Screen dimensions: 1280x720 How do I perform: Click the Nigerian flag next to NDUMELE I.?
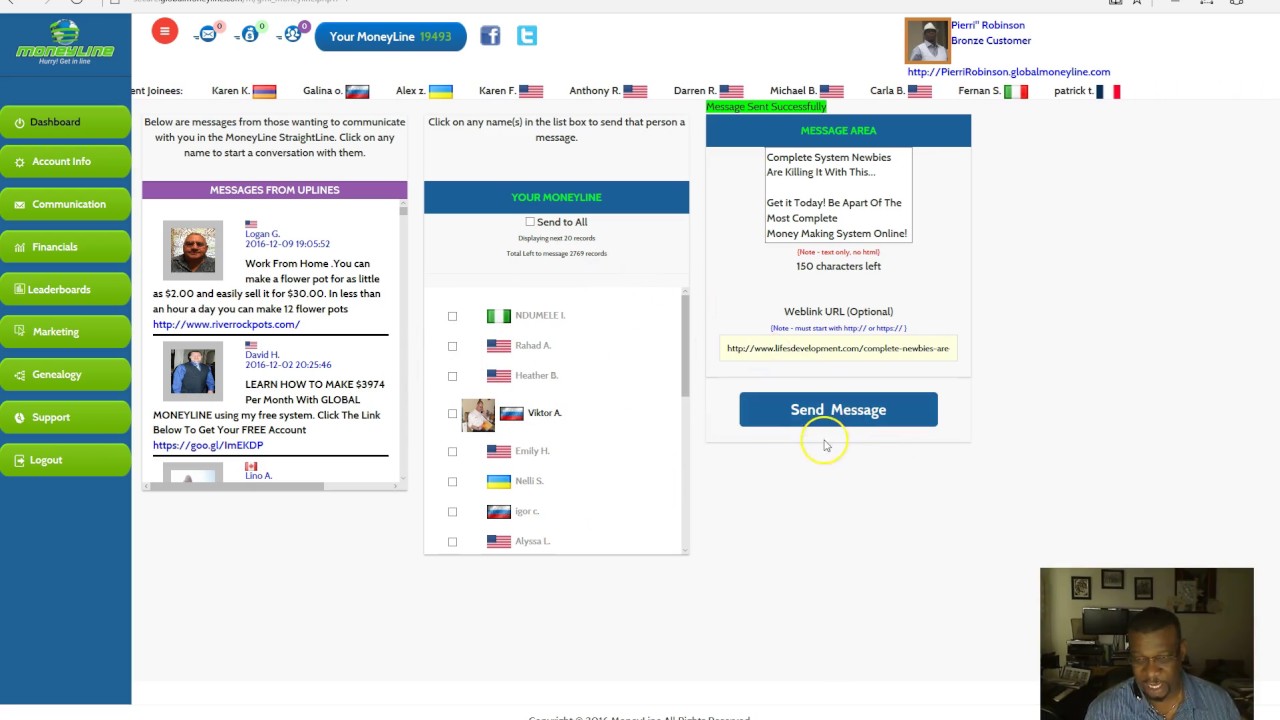click(498, 316)
